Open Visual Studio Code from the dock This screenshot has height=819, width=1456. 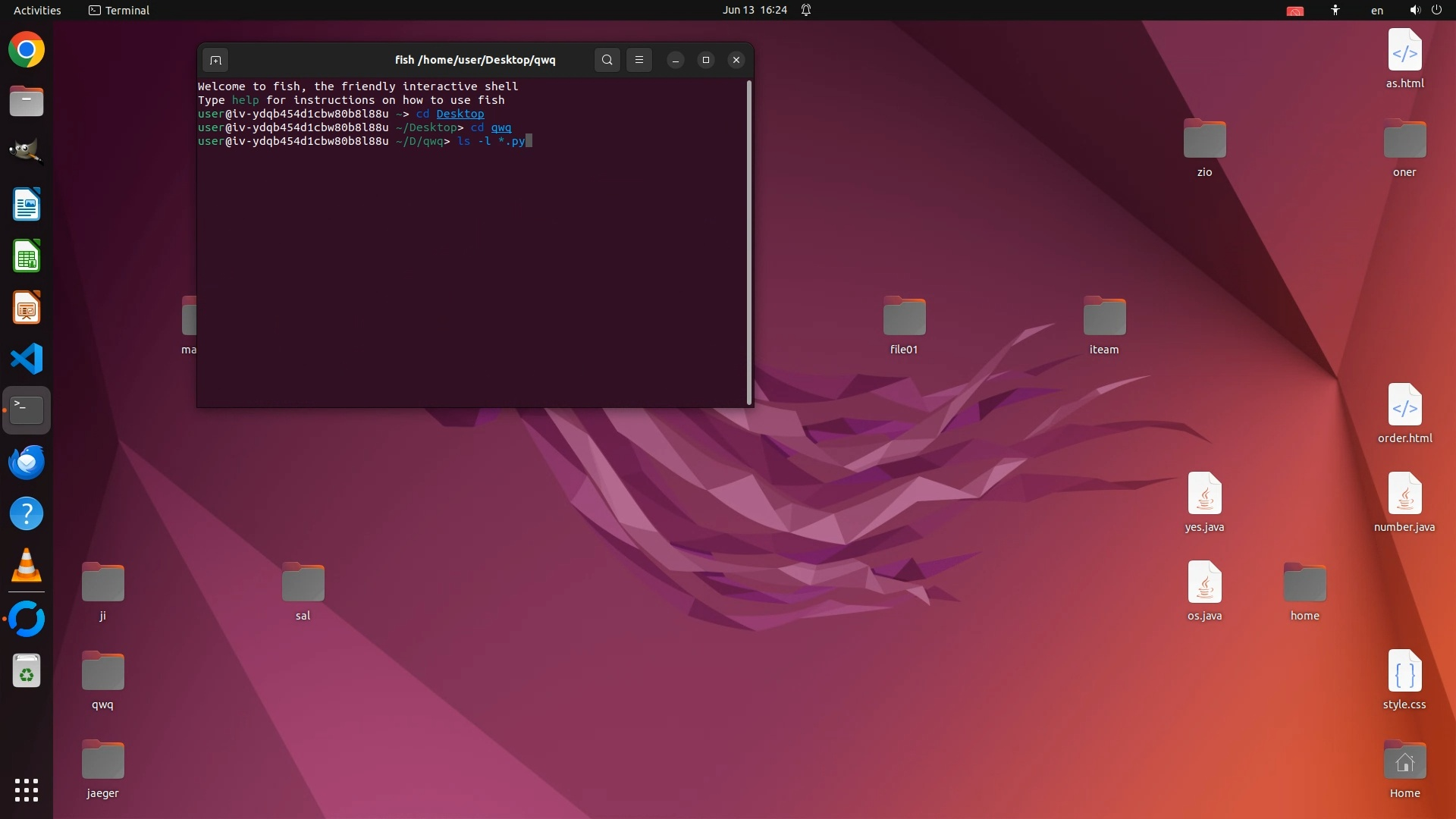click(27, 359)
